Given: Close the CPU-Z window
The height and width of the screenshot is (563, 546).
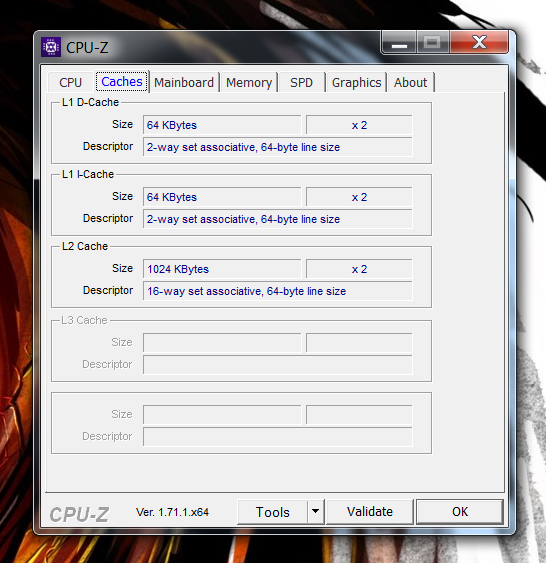Looking at the screenshot, I should [479, 42].
